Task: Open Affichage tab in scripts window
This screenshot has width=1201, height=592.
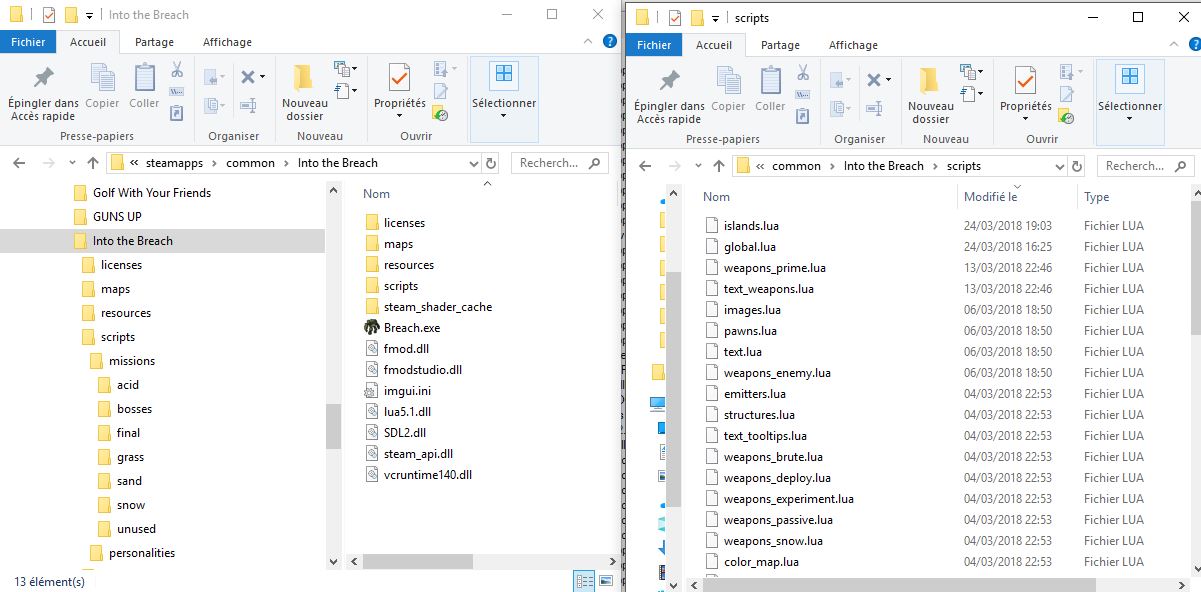Action: 852,45
